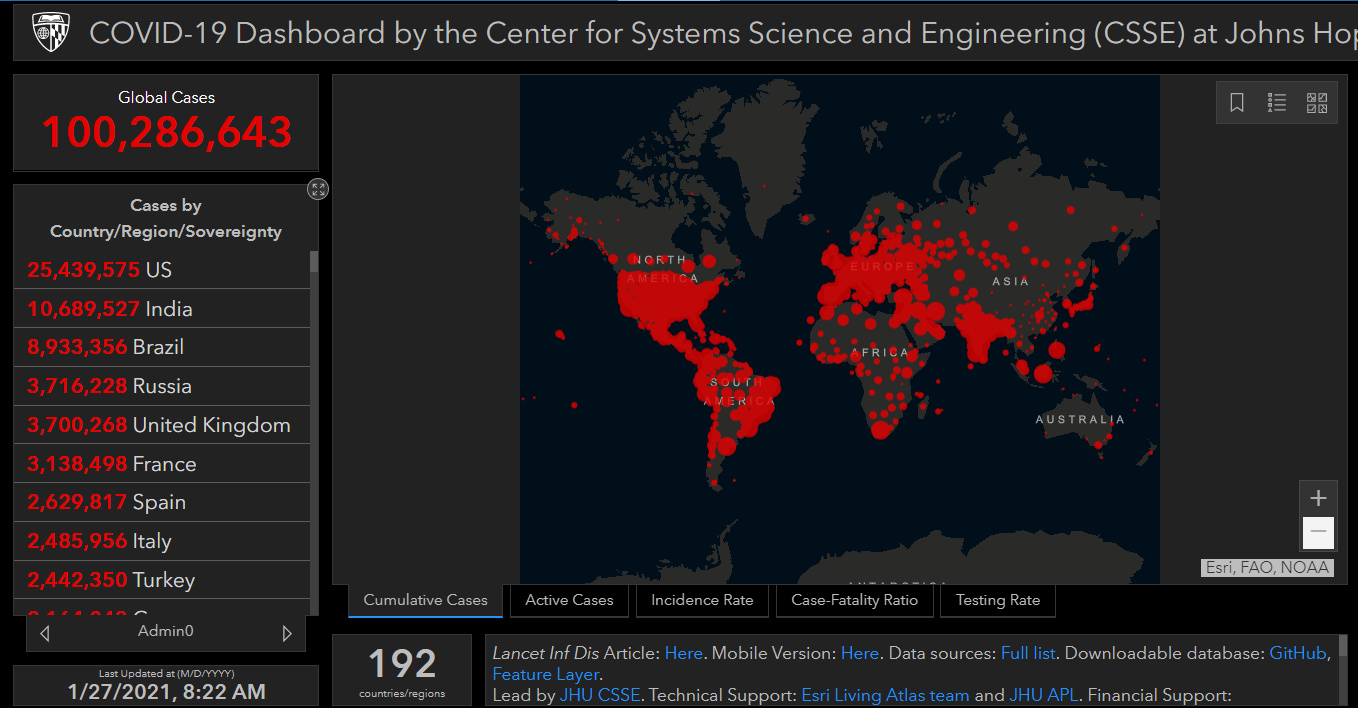Open the Full list data sources link
This screenshot has height=708, width=1358.
(x=1028, y=653)
